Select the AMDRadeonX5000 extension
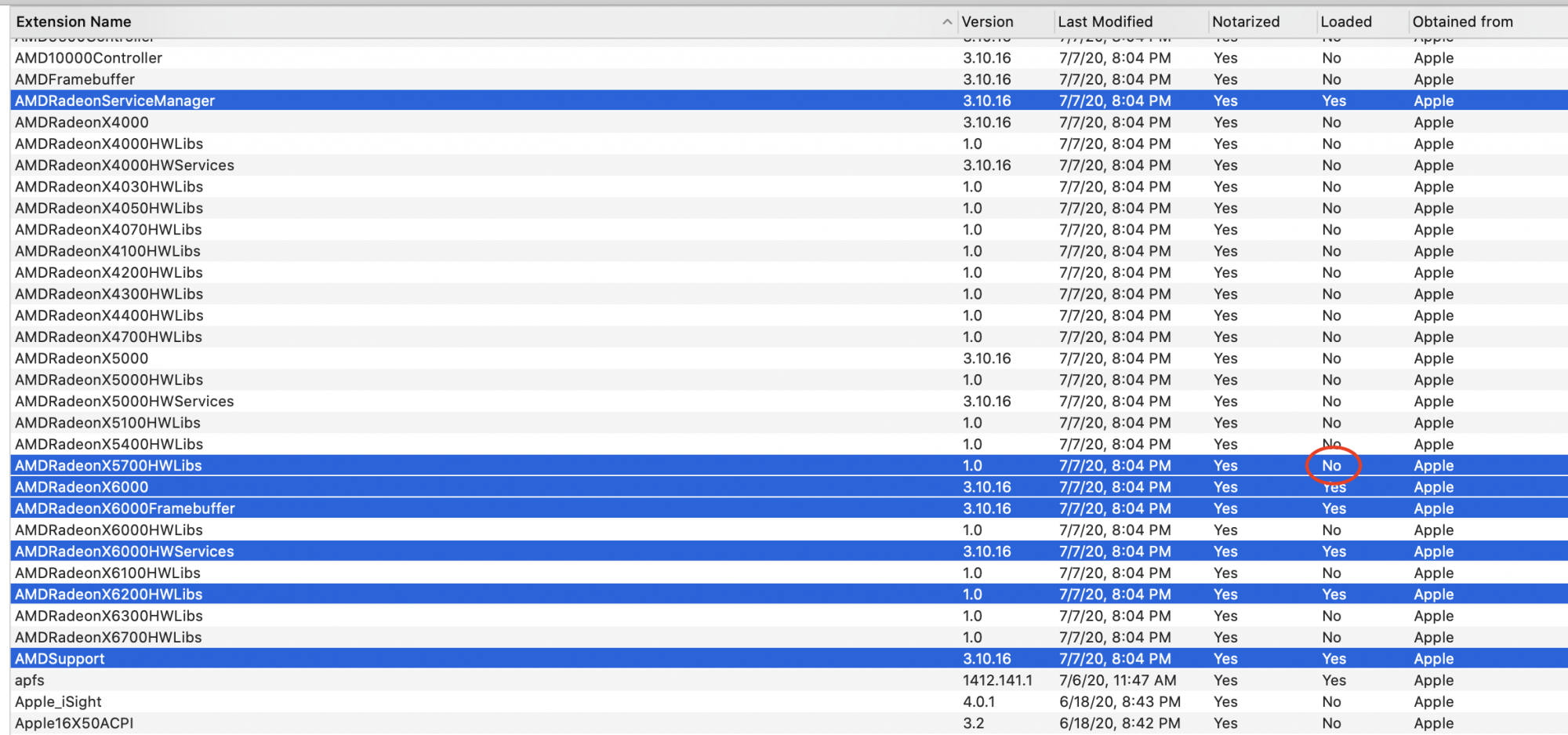 pyautogui.click(x=789, y=358)
